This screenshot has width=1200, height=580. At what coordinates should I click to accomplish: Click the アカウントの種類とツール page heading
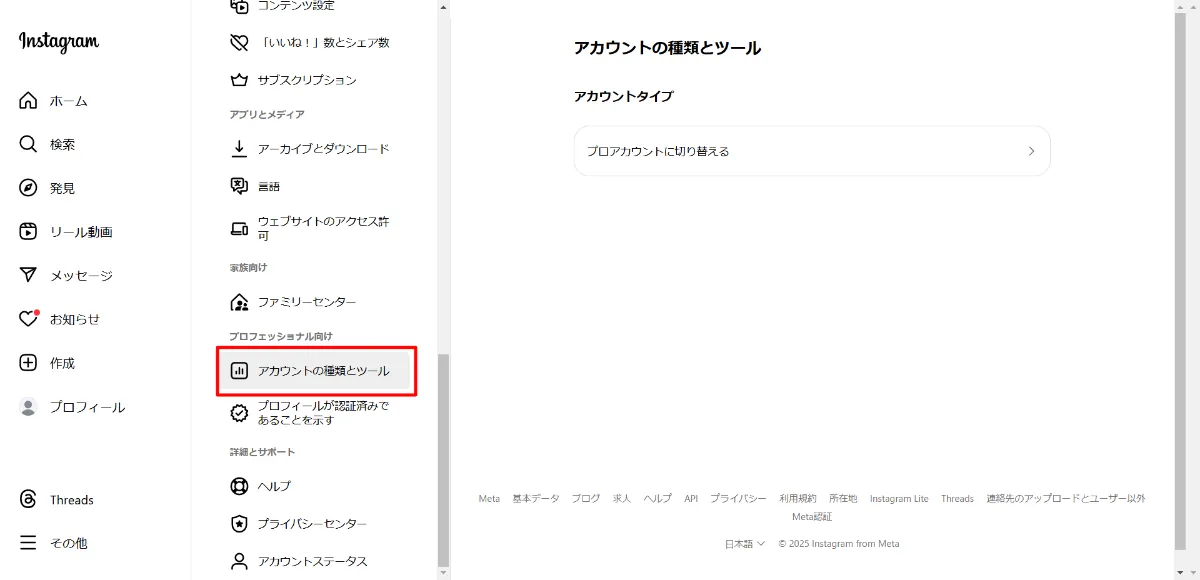(x=667, y=48)
